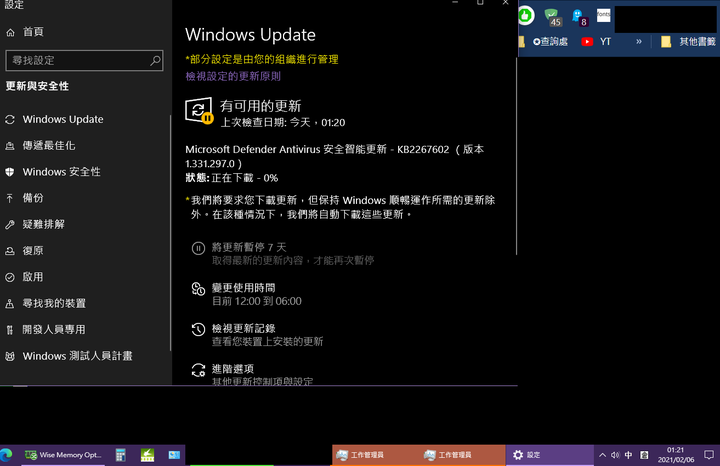The height and width of the screenshot is (466, 720).
Task: Click the shield extension icon with 45 badge
Action: (552, 17)
